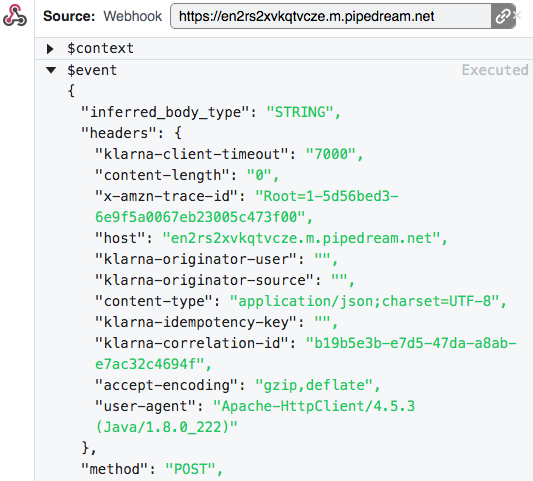Image resolution: width=533 pixels, height=481 pixels.
Task: Click the "b19b5e3b-e7d5-47da-a8ab-" correlation value
Action: pyautogui.click(x=411, y=343)
